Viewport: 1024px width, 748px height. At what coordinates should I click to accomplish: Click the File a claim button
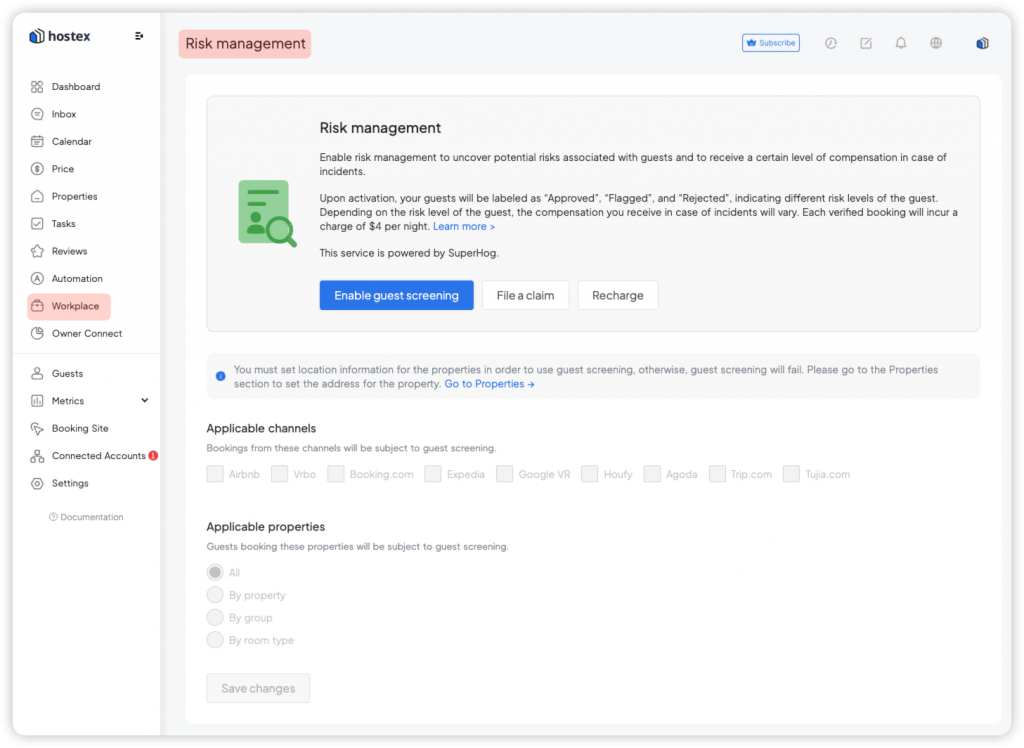(525, 295)
